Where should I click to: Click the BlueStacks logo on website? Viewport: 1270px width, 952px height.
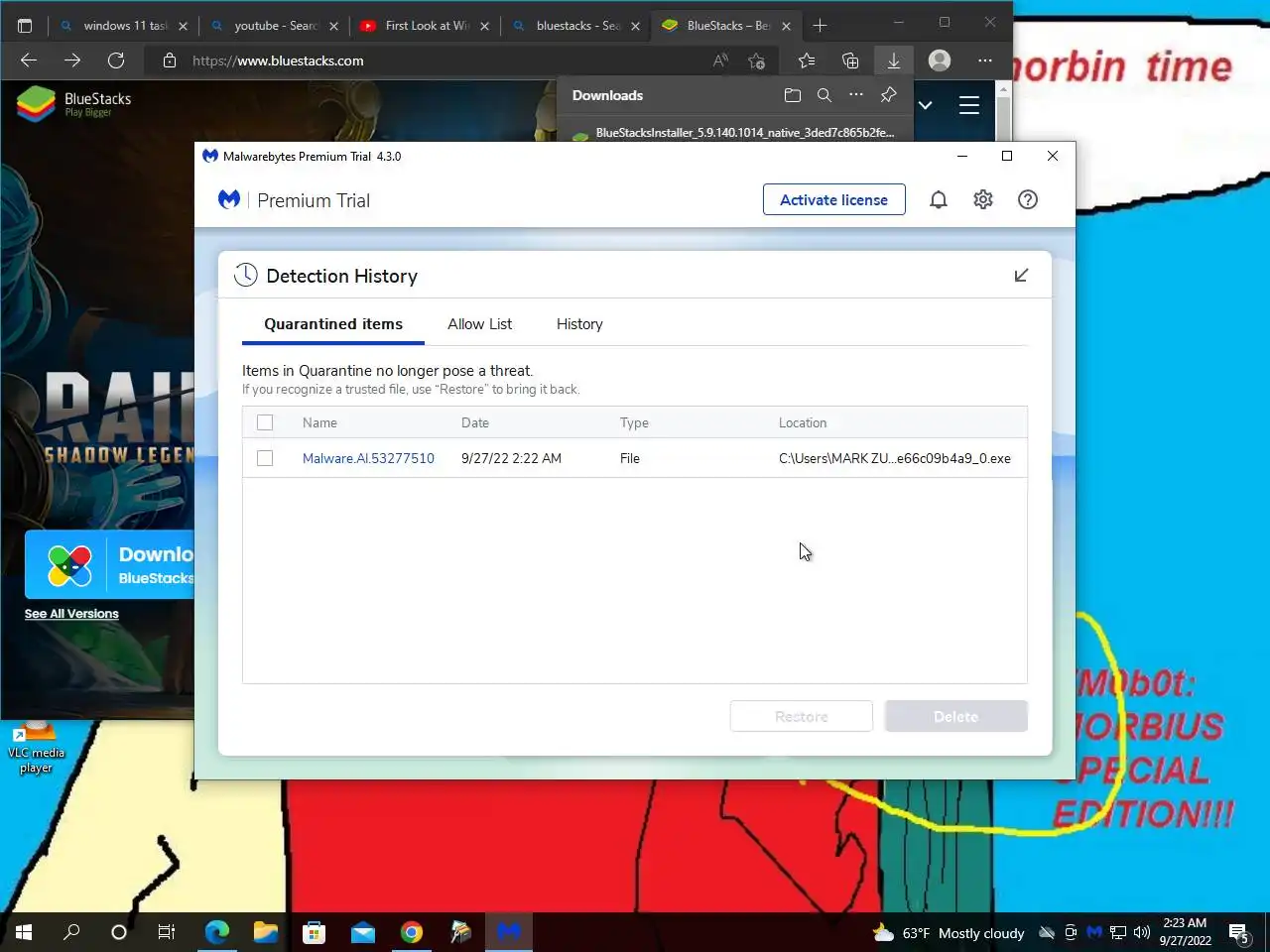(74, 103)
